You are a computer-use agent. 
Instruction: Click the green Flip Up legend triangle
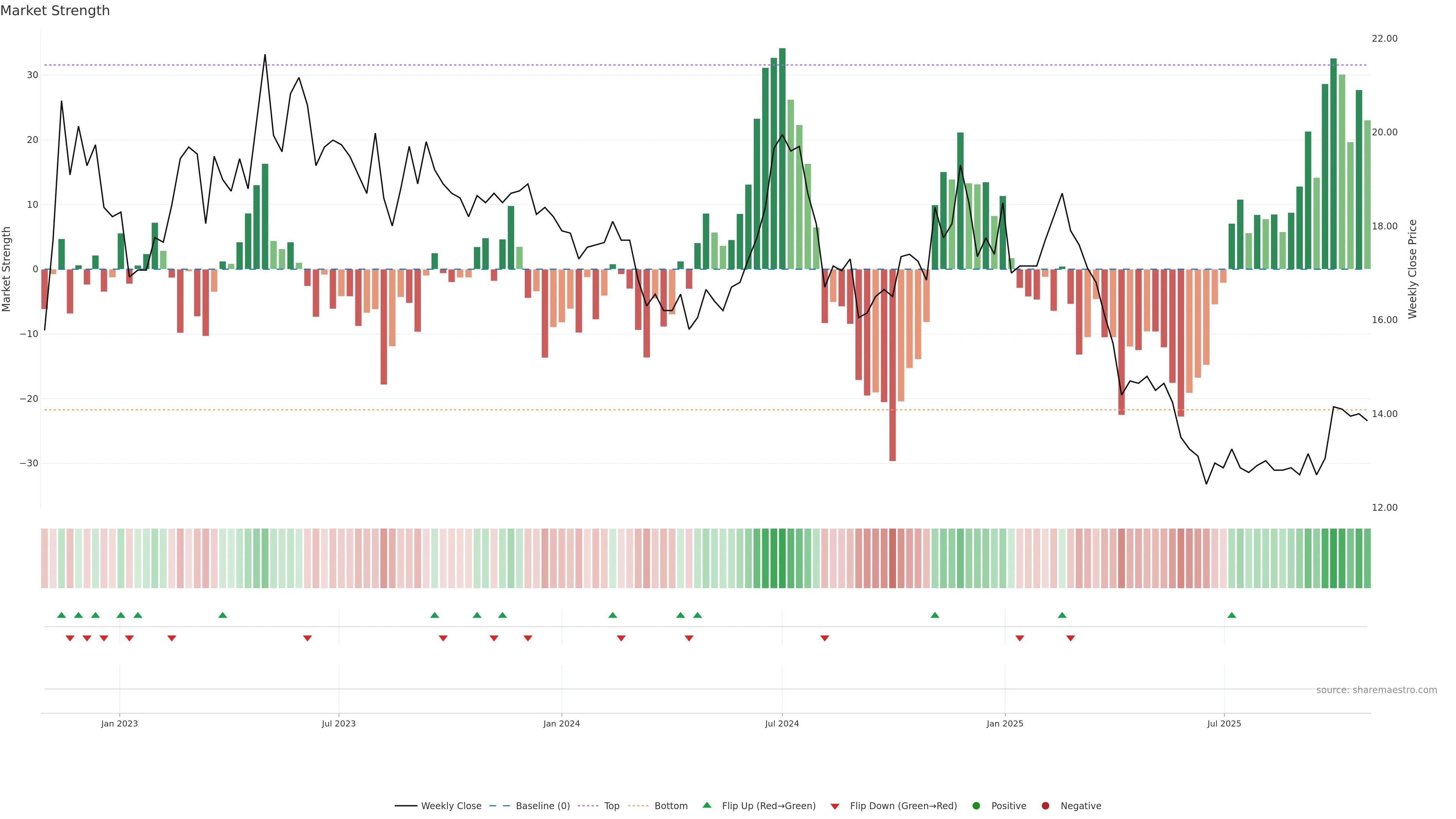[706, 805]
